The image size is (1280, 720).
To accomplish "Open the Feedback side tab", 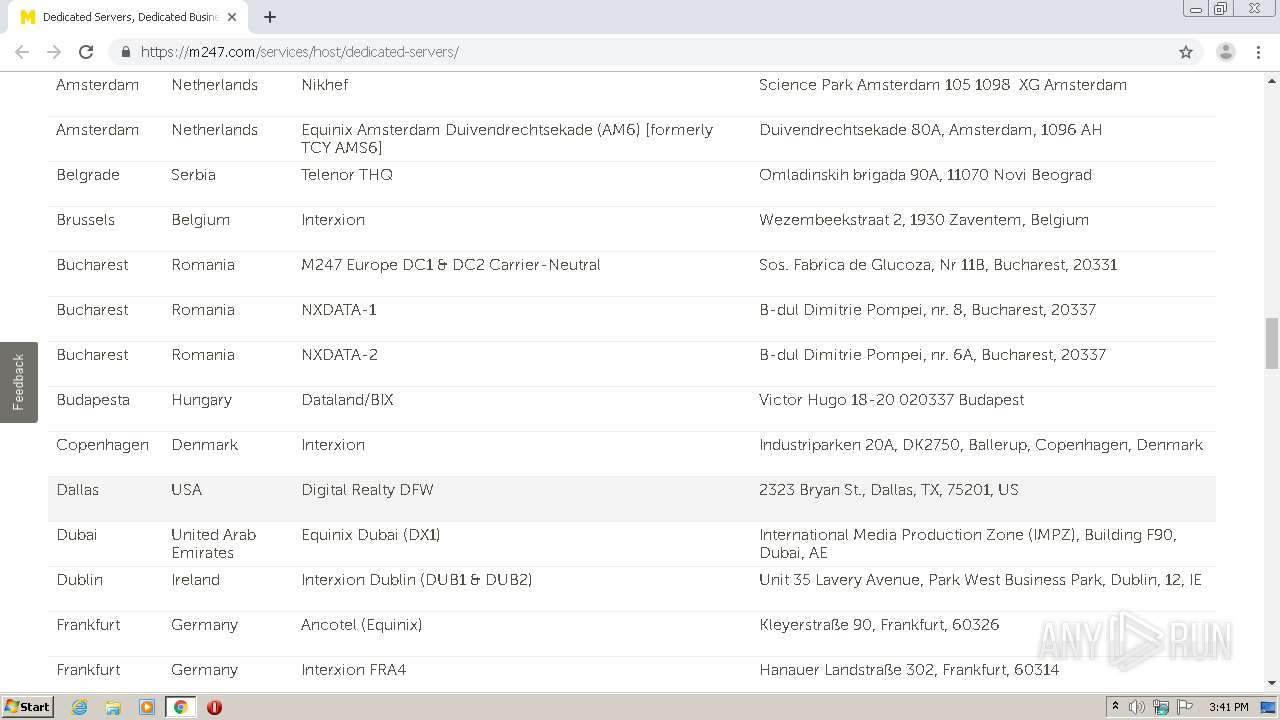I will click(18, 382).
